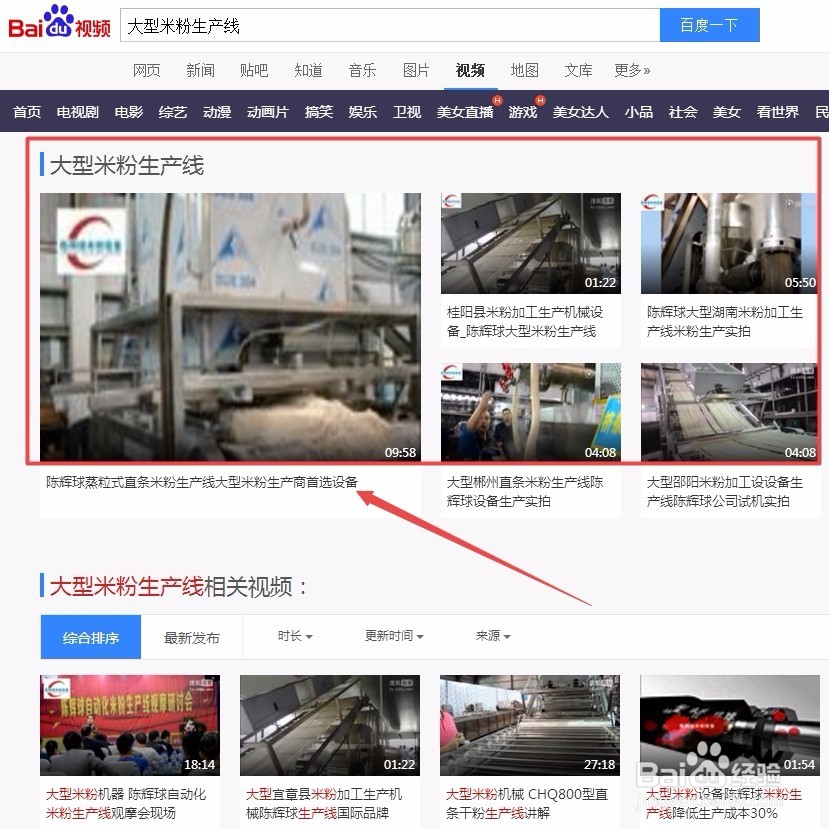Play the large 陈辉球蒸粒式直条米粉生产线 video thumbnail
The height and width of the screenshot is (829, 829).
coord(230,330)
